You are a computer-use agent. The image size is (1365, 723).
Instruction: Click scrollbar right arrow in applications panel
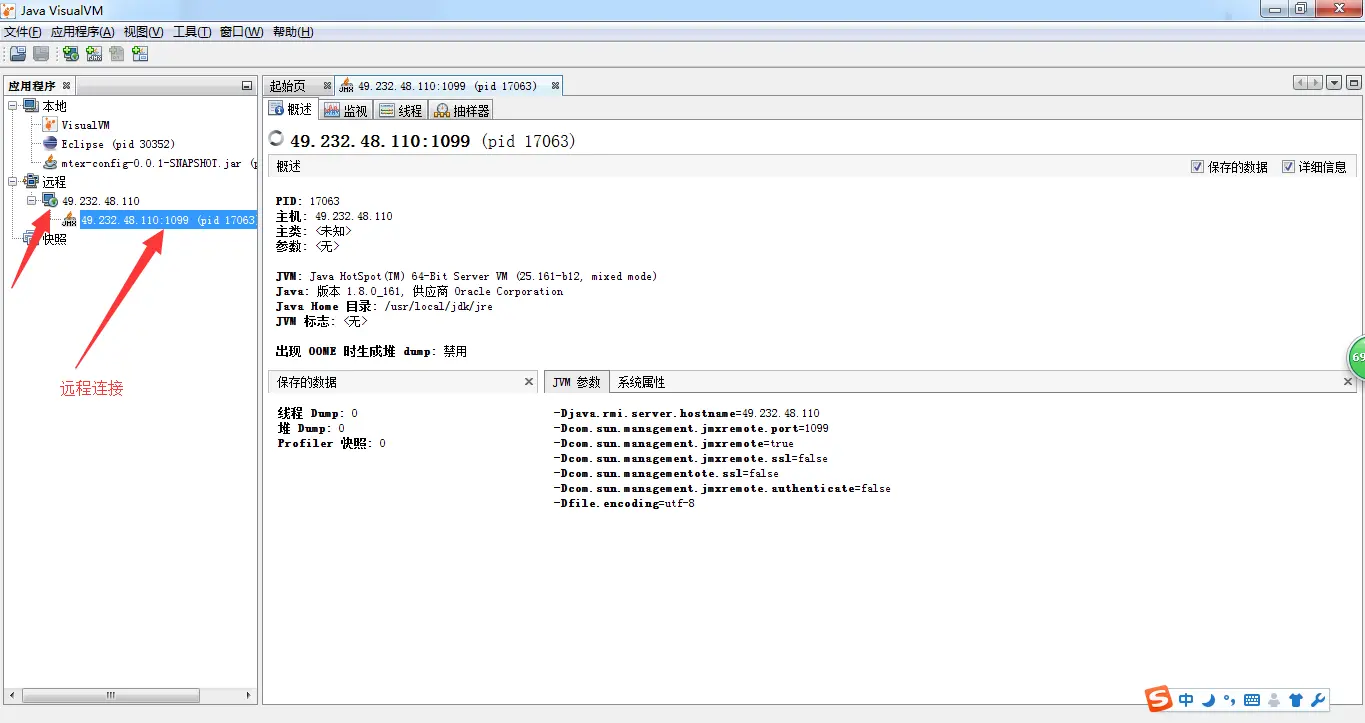coord(249,695)
